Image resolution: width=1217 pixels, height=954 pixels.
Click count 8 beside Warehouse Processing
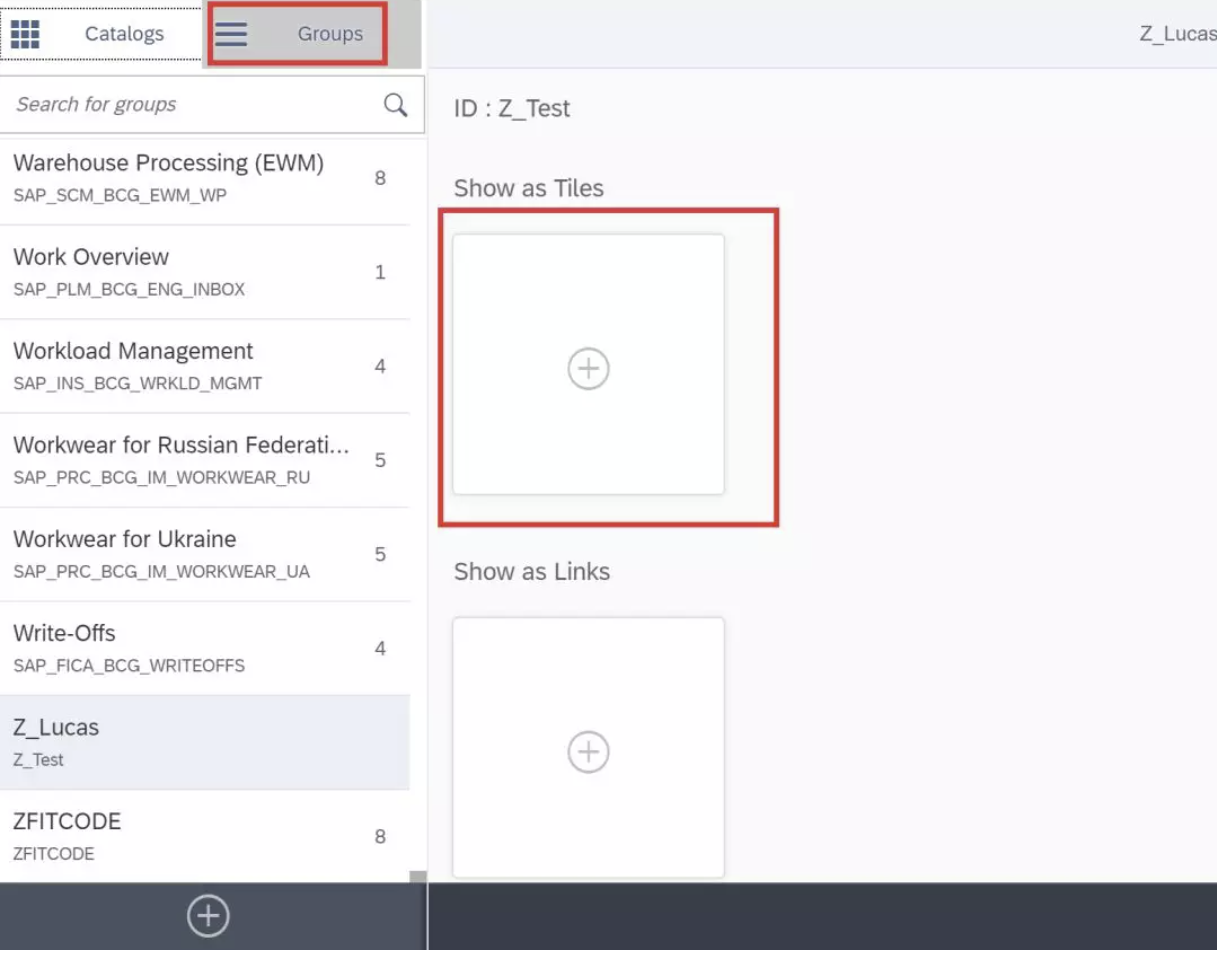380,178
